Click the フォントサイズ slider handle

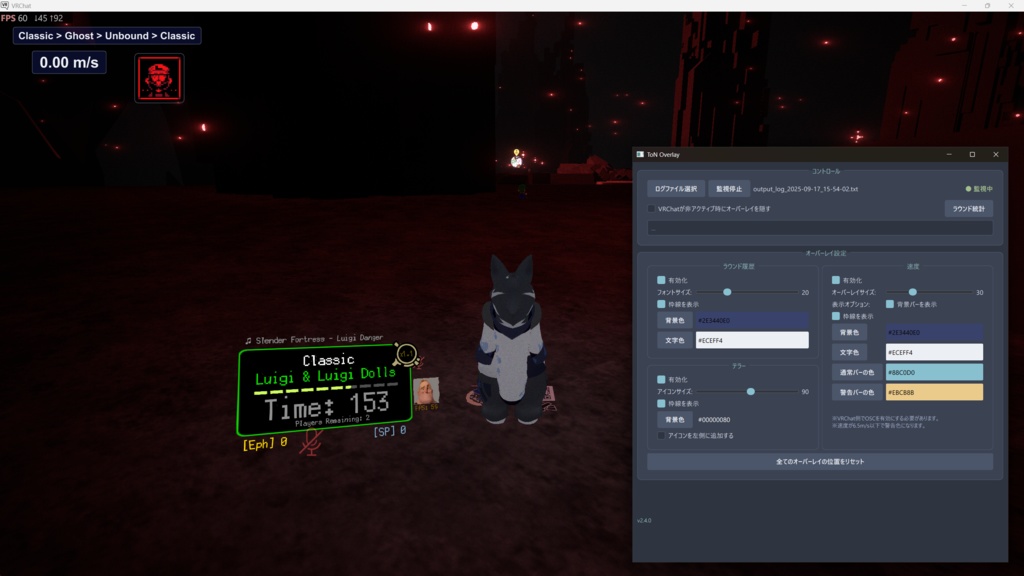coord(727,293)
